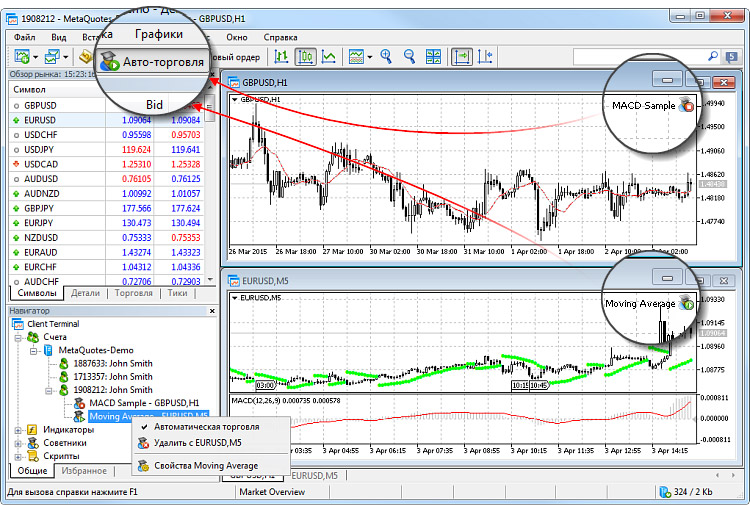The image size is (750, 505).
Task: Expand the Индикаторы tree node
Action: click(18, 430)
